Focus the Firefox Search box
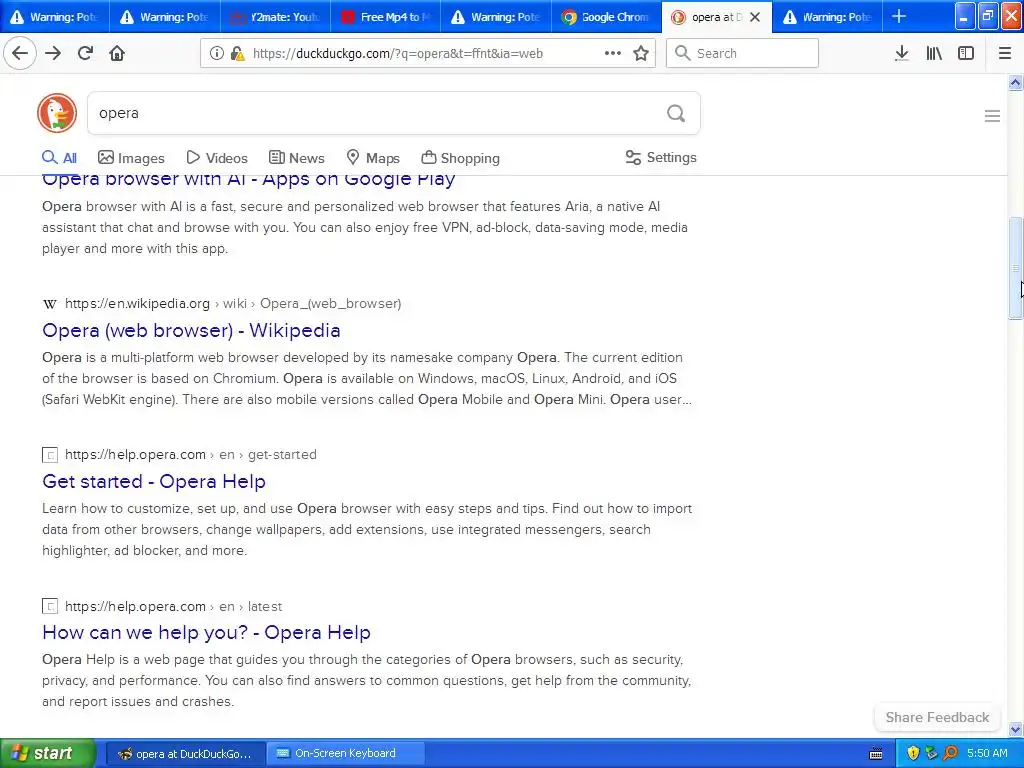This screenshot has width=1024, height=768. (742, 53)
